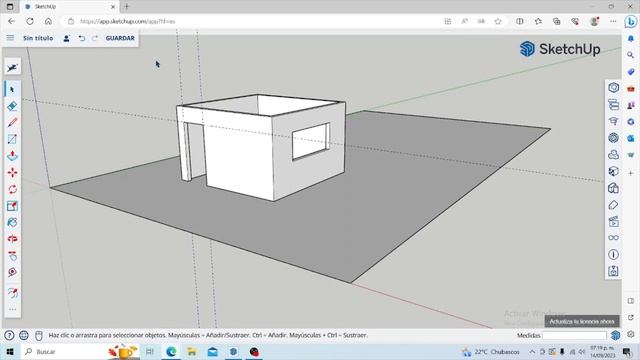Screen dimensions: 640x360
Task: Select the Move tool
Action: (x=12, y=173)
